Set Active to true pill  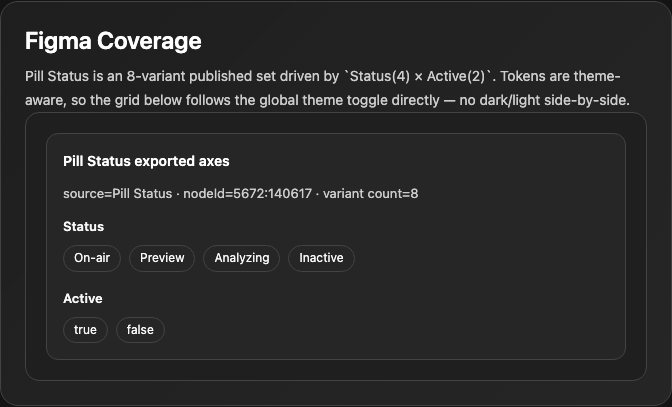[85, 330]
